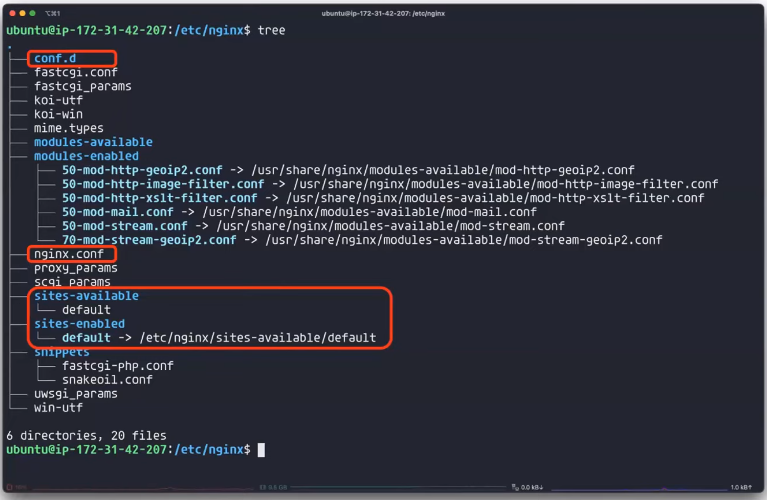767x500 pixels.
Task: Click the target path ending mod-stream-geoip2.conf
Action: (x=464, y=240)
